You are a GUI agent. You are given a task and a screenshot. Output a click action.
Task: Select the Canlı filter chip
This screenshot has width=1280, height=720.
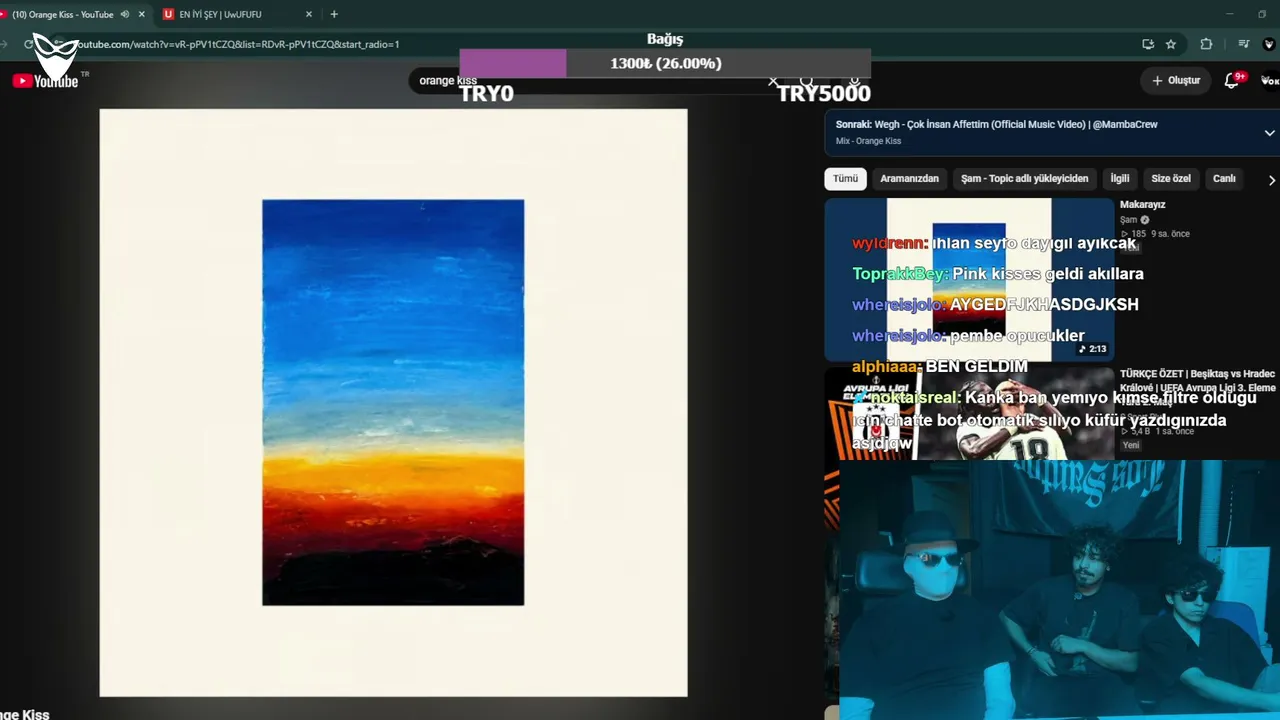click(1224, 179)
